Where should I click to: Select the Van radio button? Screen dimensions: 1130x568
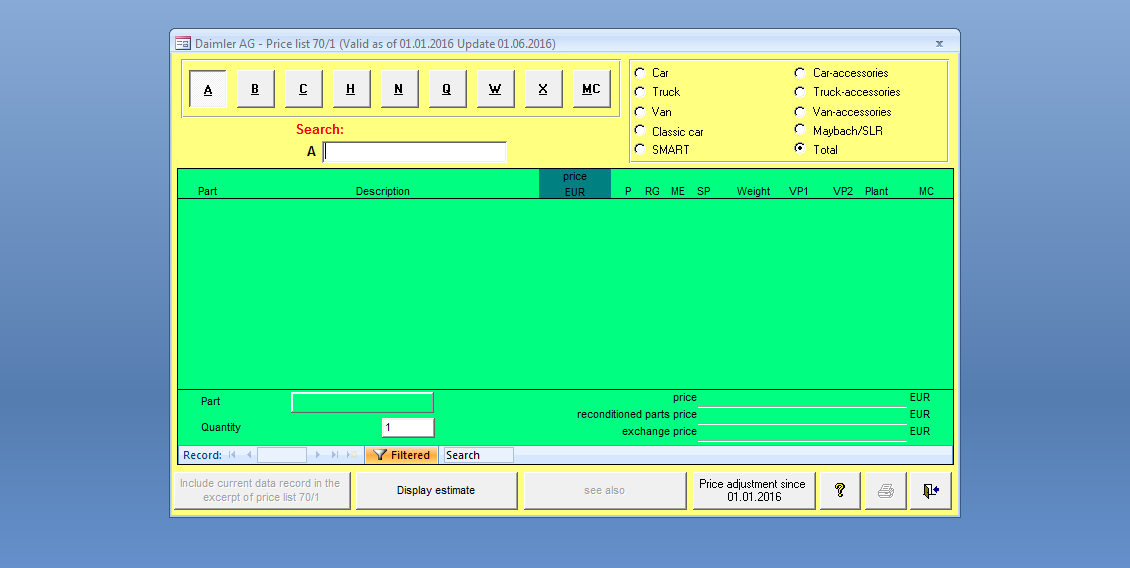(640, 112)
